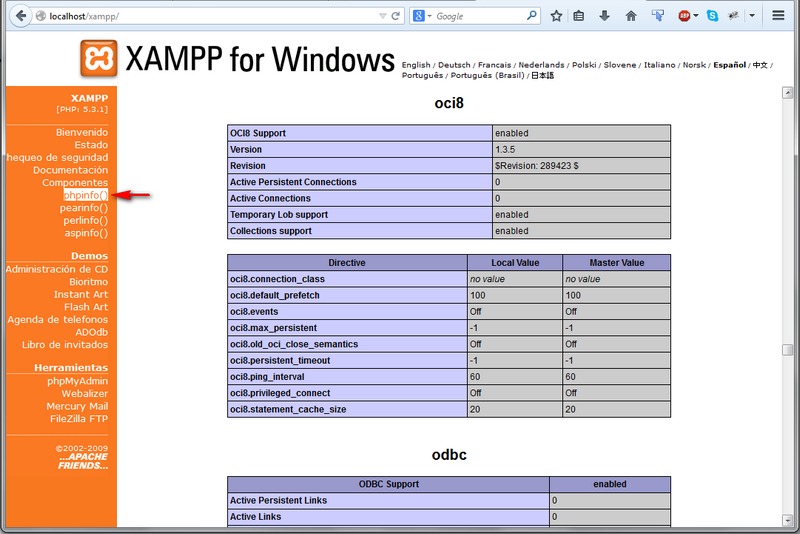Open the Webalizer tool link
Screen dimensions: 800x534
coord(85,394)
